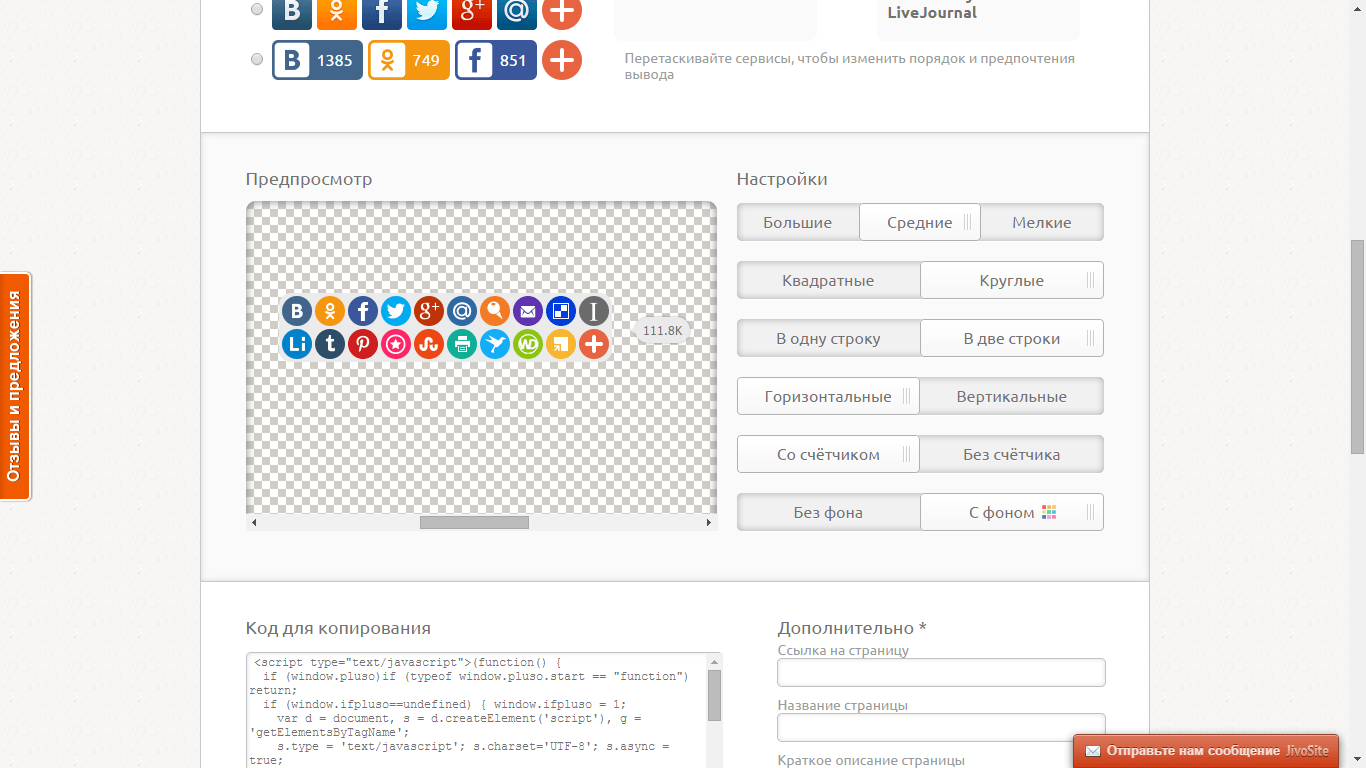Choose the Мелкие size option
This screenshot has width=1366, height=768.
point(1042,222)
